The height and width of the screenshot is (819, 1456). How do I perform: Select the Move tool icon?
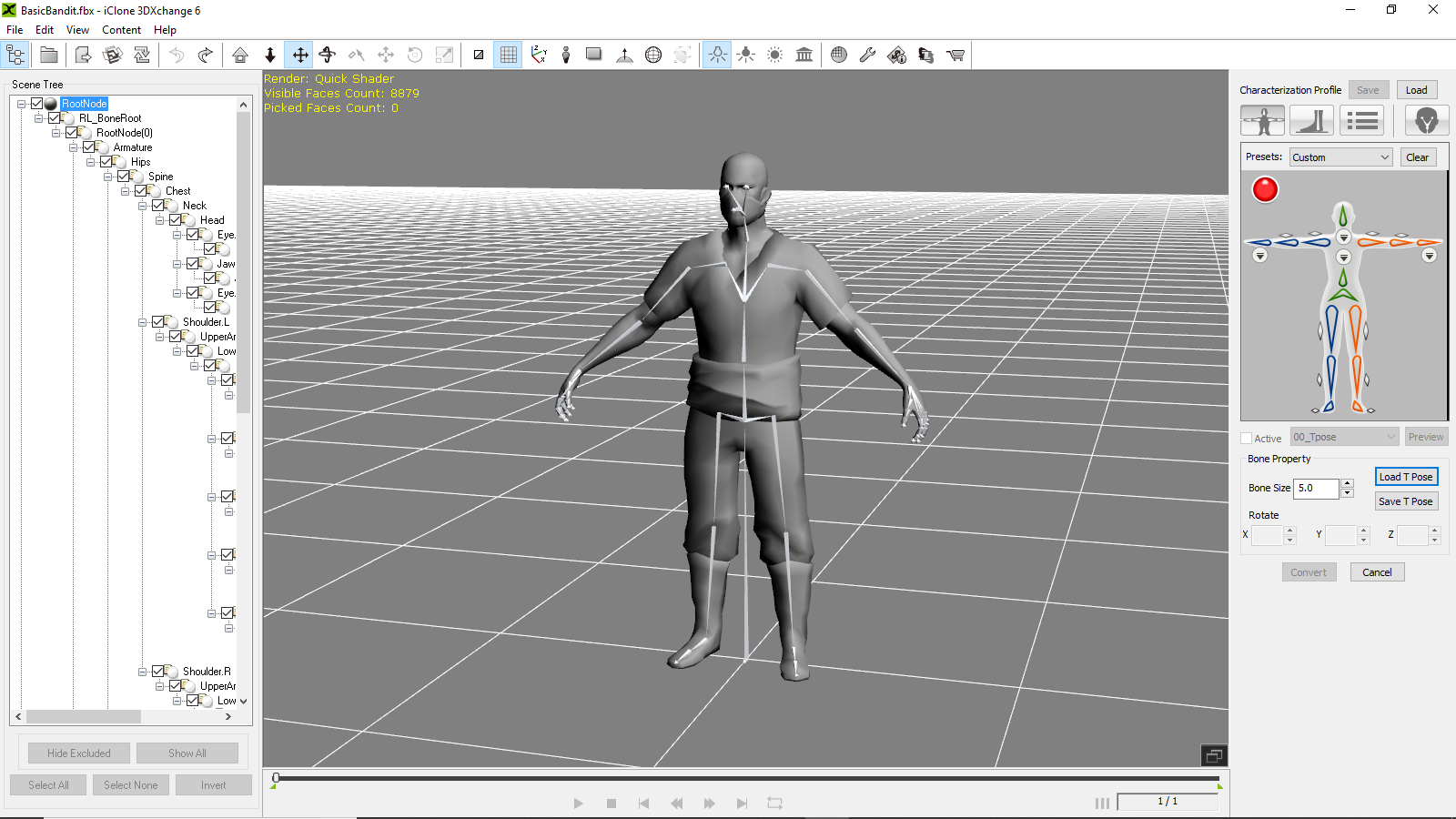point(299,56)
